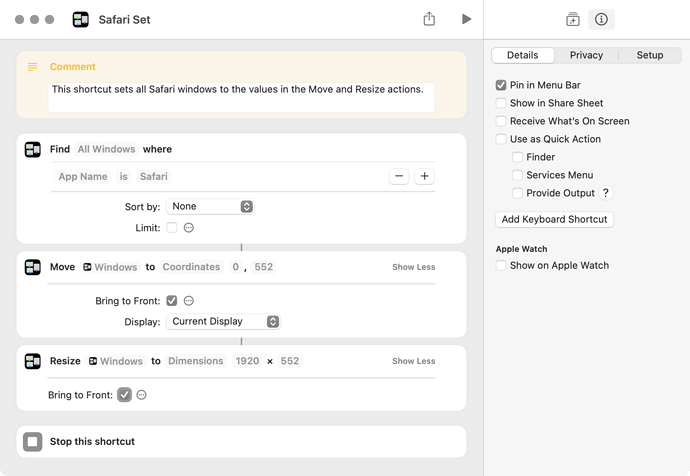Switch to the Setup tab

[x=650, y=55]
